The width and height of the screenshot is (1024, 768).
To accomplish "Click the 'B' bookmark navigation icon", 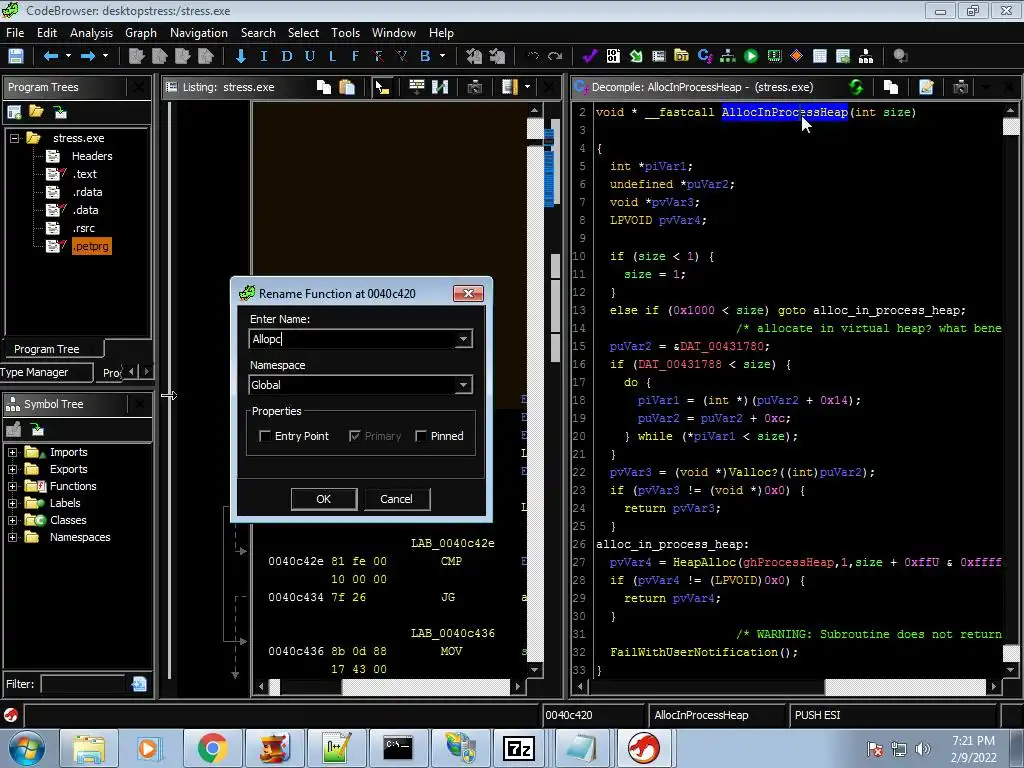I will 425,56.
